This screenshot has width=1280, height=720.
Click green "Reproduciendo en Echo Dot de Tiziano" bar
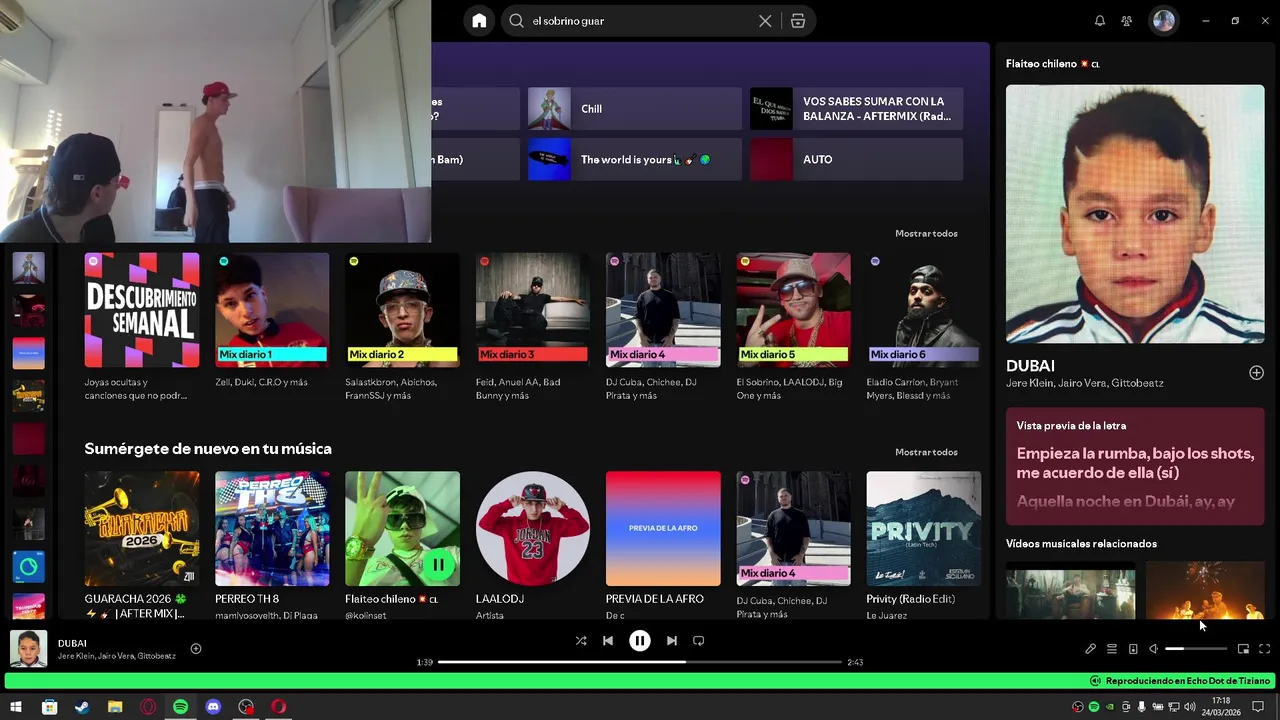tap(640, 681)
